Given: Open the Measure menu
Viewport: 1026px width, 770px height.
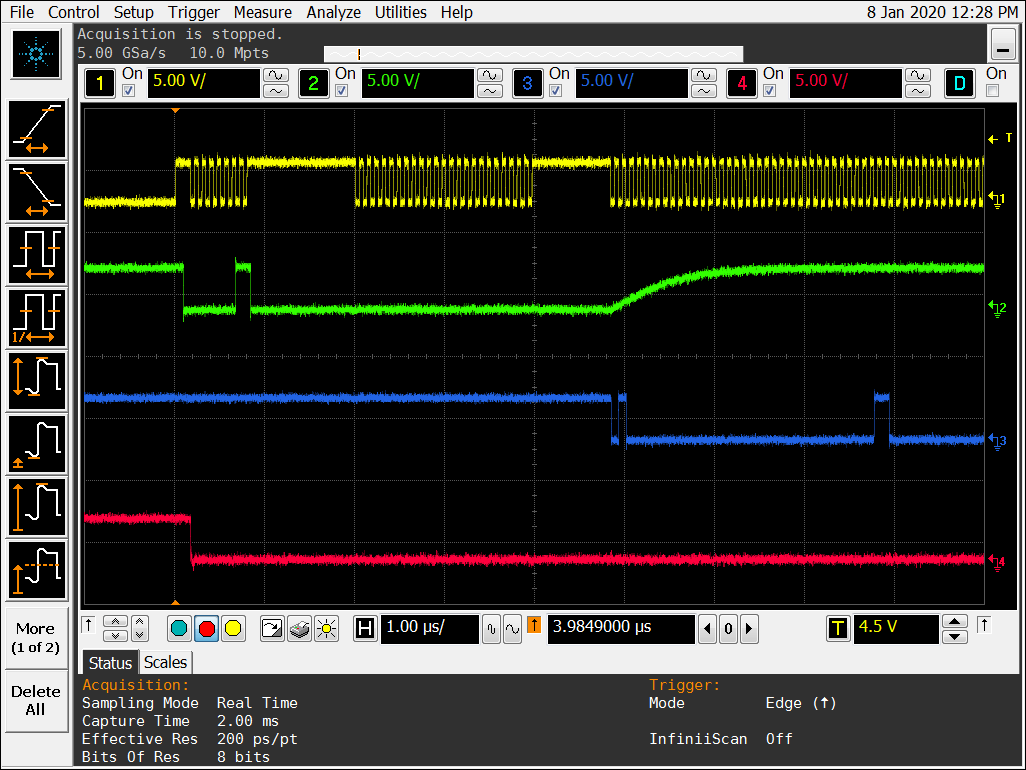Looking at the screenshot, I should coord(263,12).
